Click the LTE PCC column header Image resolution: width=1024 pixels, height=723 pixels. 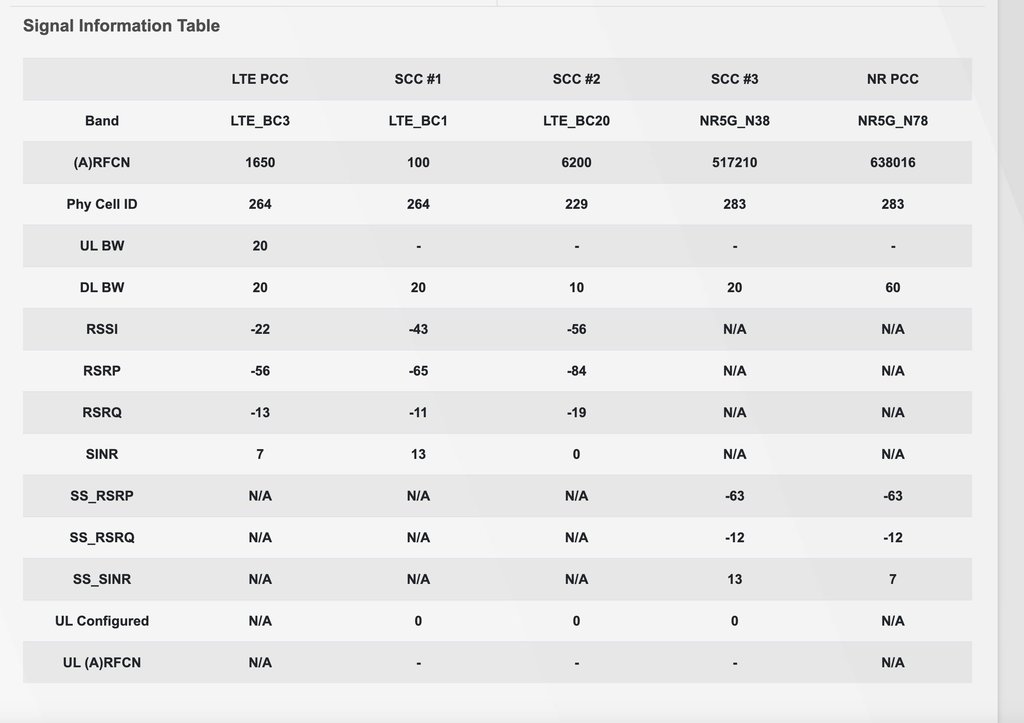coord(260,79)
